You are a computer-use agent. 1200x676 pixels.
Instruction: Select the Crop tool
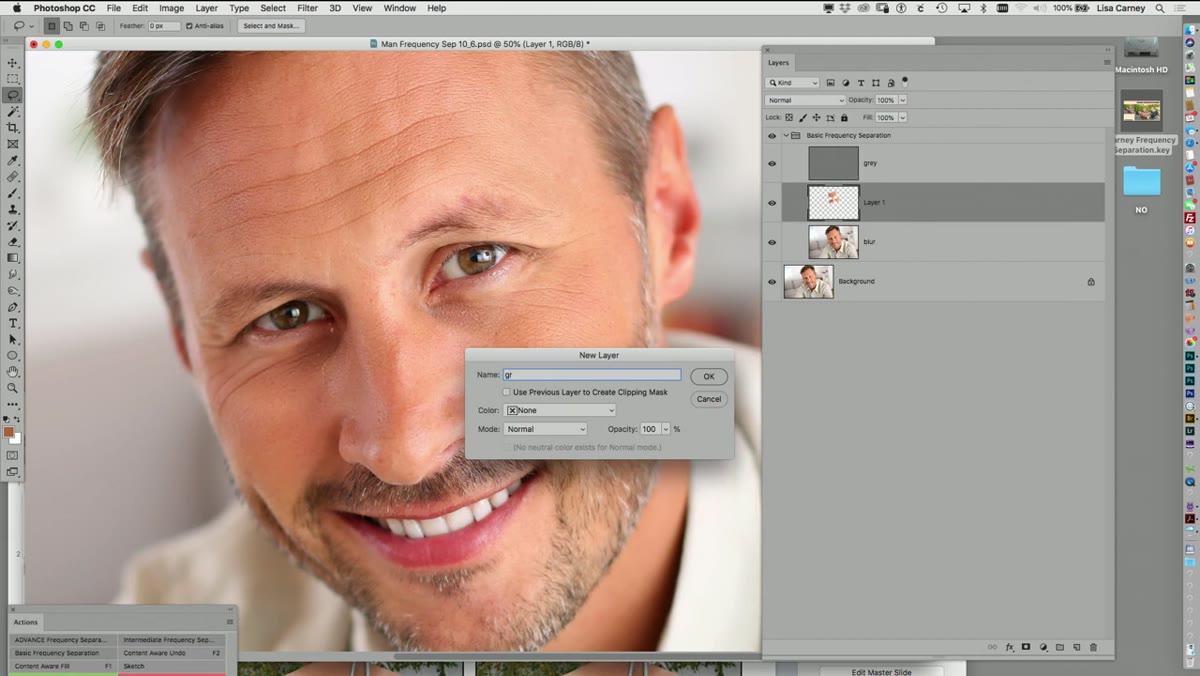(13, 128)
